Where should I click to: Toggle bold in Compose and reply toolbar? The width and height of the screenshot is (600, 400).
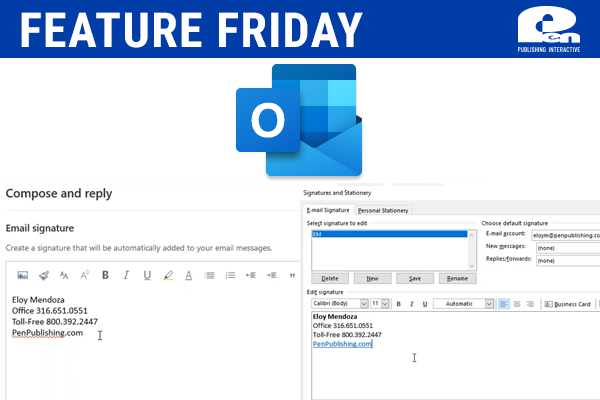[x=105, y=275]
